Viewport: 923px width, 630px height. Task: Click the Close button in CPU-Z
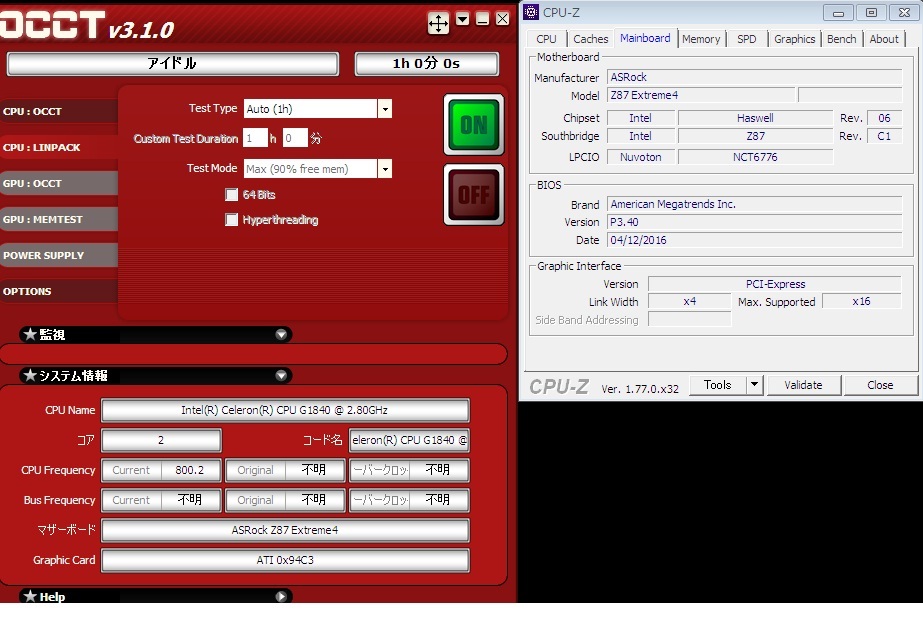point(880,385)
